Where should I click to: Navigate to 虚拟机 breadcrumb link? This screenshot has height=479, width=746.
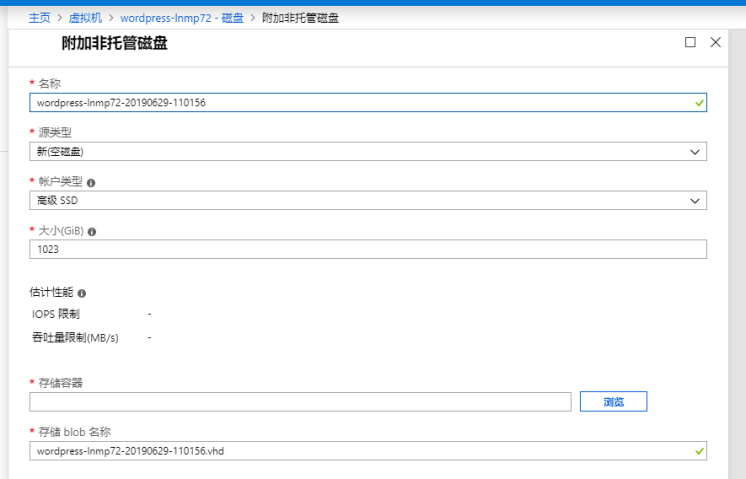coord(85,18)
